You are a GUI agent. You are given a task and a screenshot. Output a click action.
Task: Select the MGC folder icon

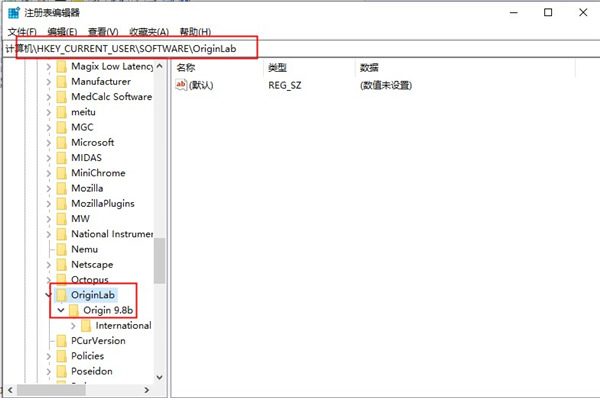click(62, 127)
